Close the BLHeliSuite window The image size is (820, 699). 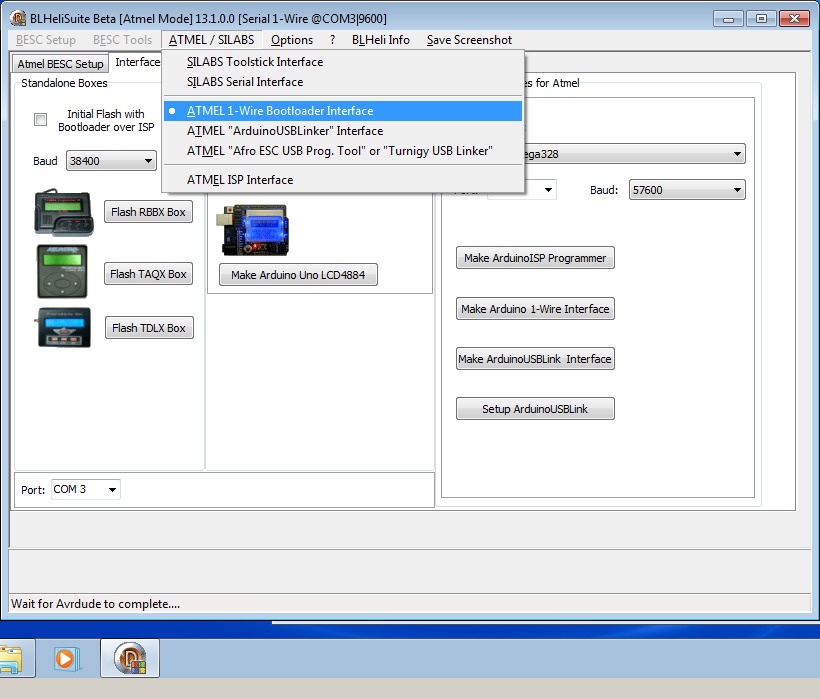[x=794, y=19]
